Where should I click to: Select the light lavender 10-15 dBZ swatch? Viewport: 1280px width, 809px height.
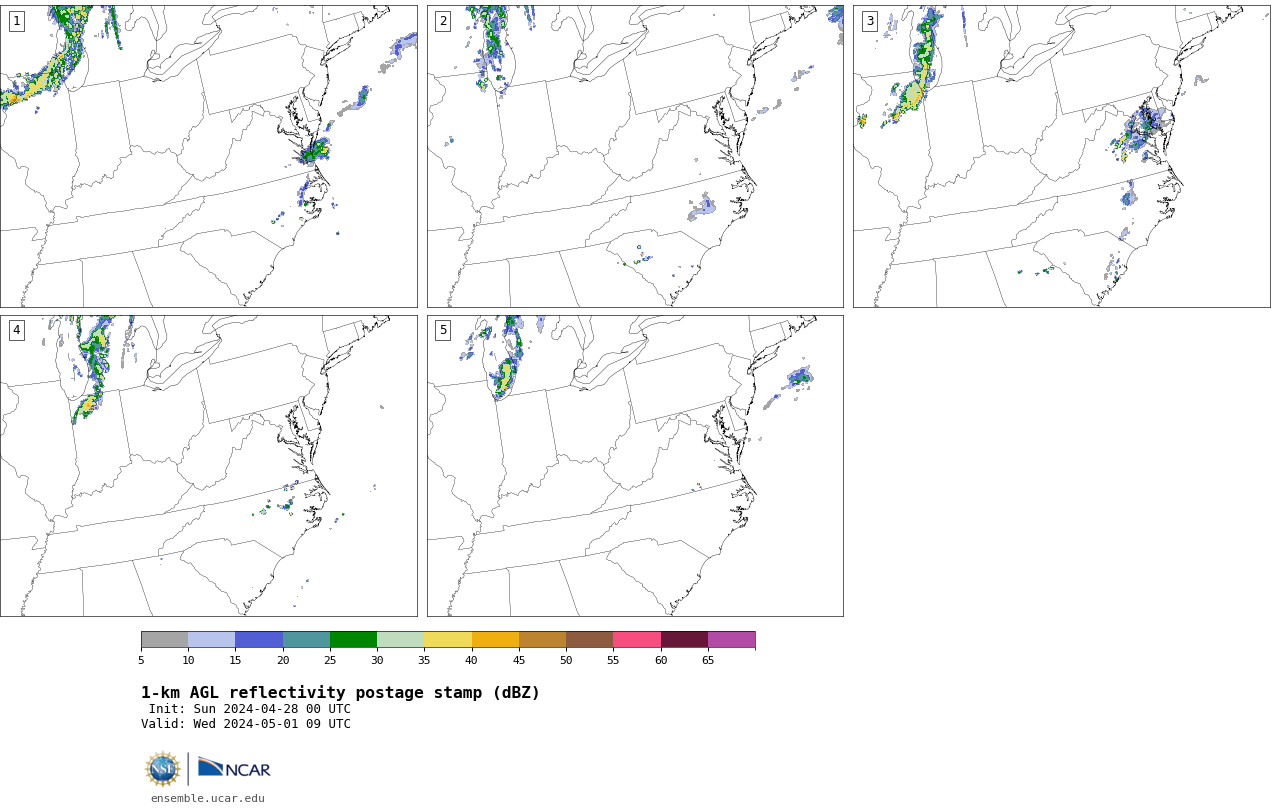(x=211, y=640)
